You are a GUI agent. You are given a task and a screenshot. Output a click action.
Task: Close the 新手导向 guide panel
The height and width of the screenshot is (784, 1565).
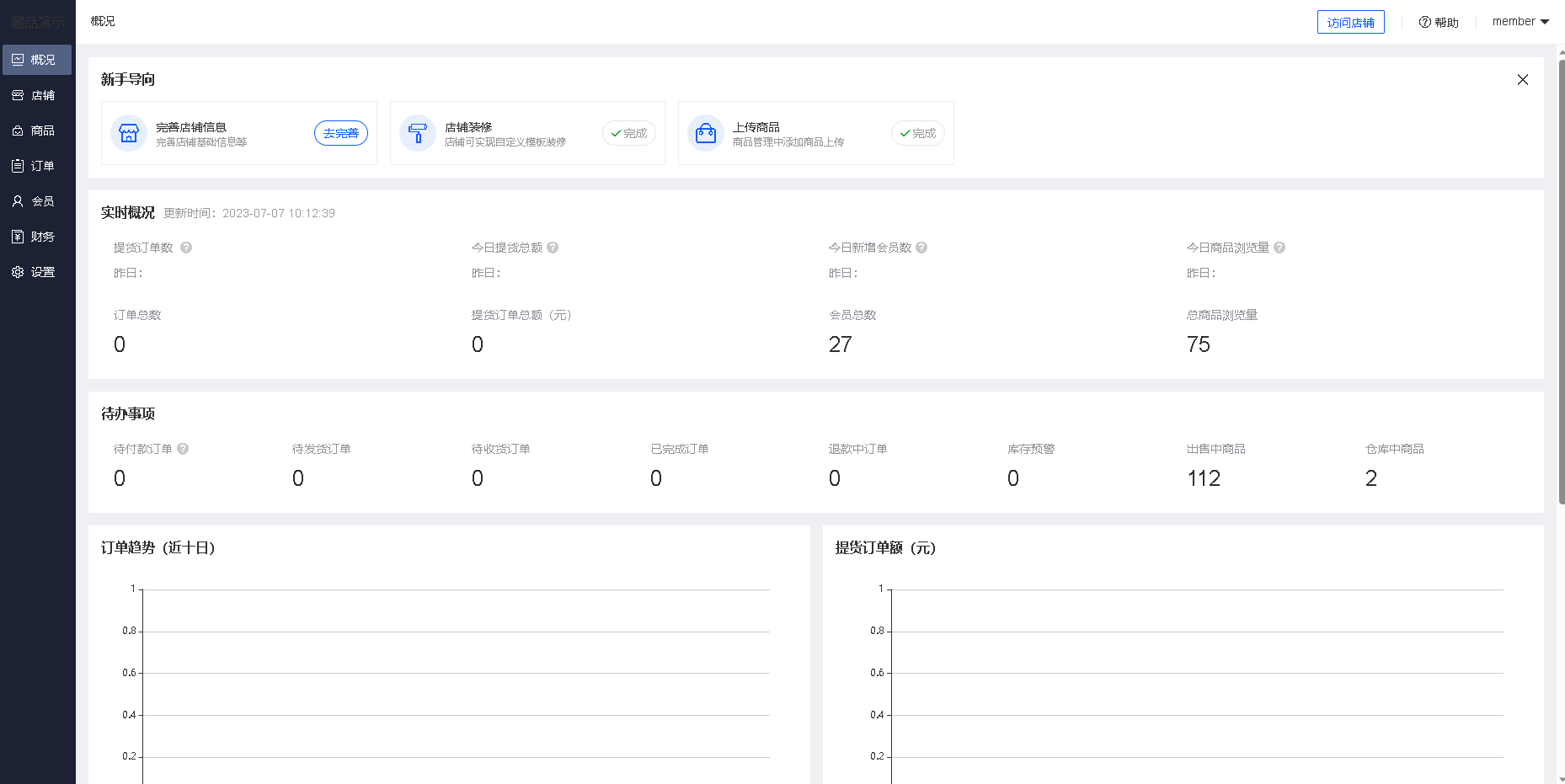[1522, 80]
